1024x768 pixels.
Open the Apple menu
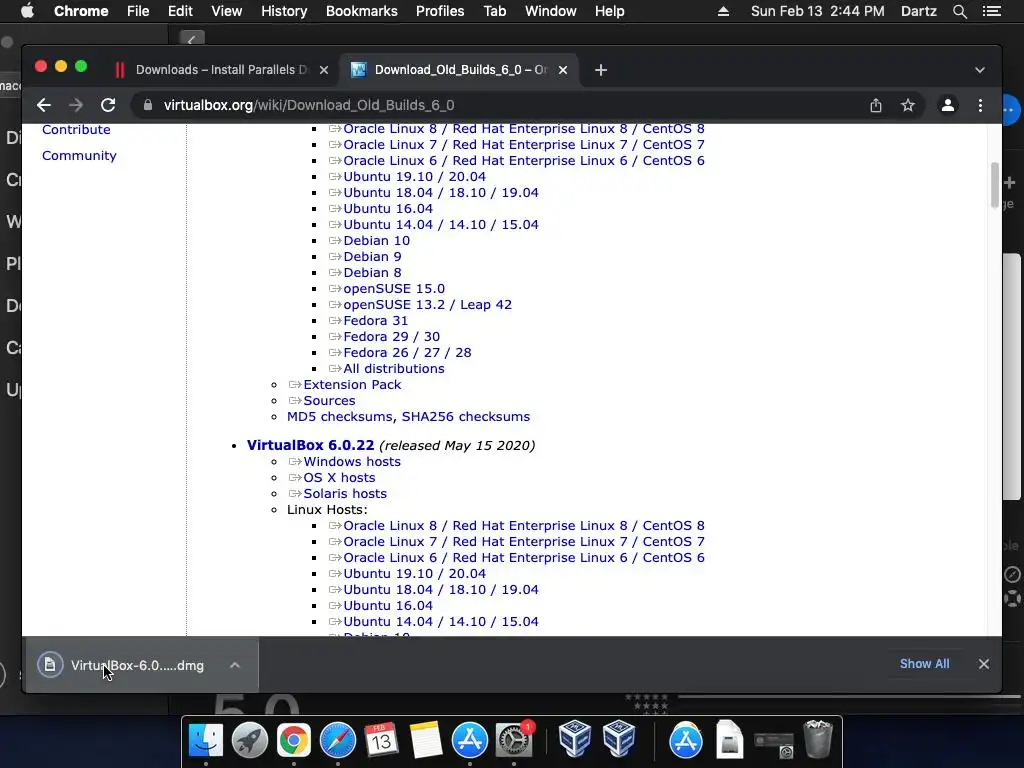27,11
